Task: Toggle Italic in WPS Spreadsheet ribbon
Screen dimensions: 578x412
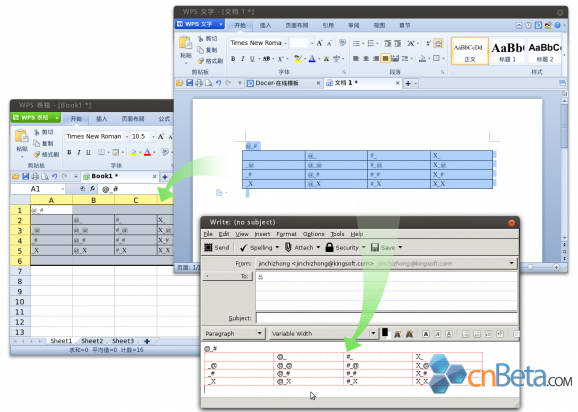Action: pyautogui.click(x=79, y=152)
